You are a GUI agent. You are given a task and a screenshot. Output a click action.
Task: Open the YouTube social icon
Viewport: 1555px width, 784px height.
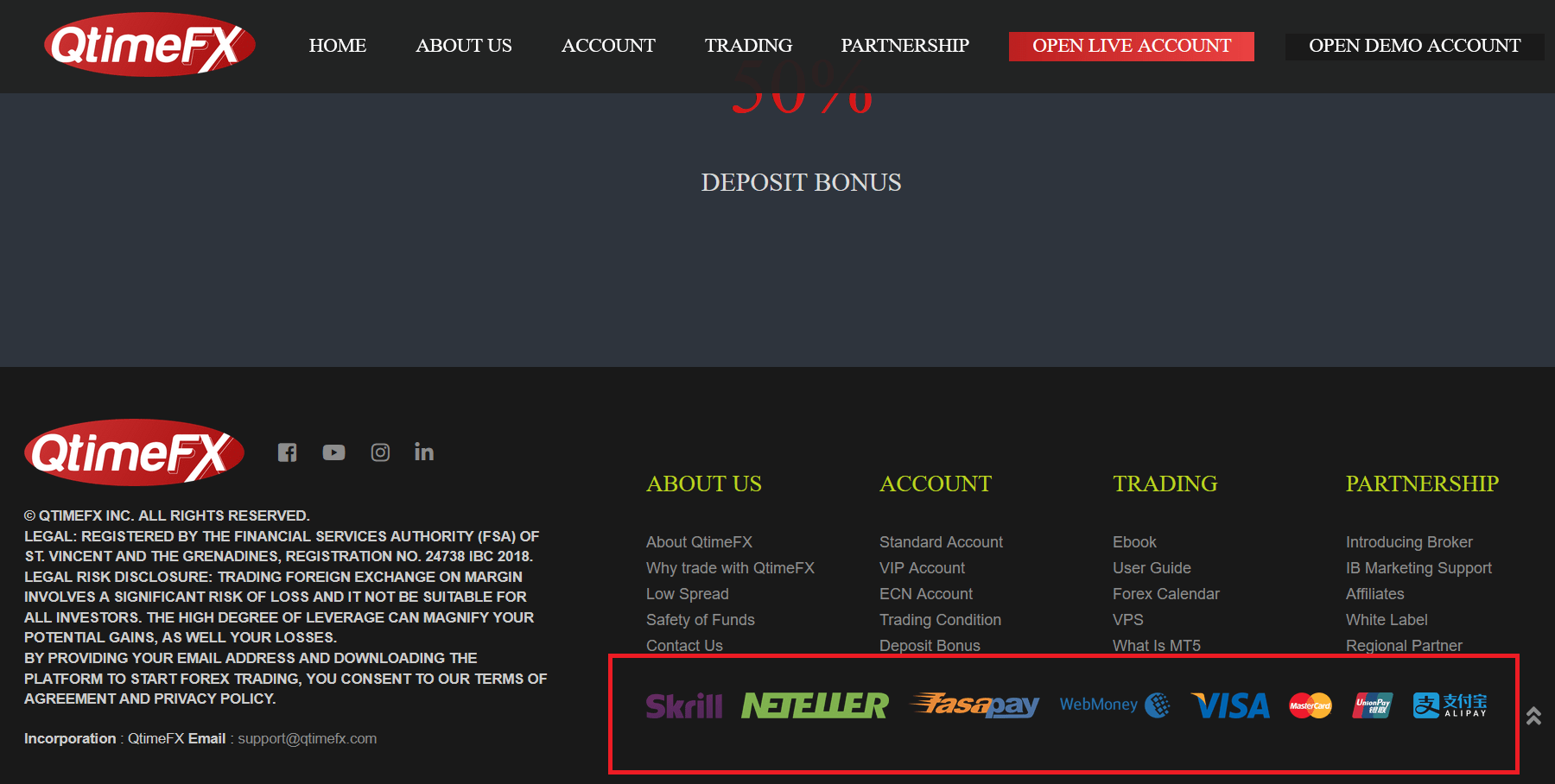pos(333,452)
